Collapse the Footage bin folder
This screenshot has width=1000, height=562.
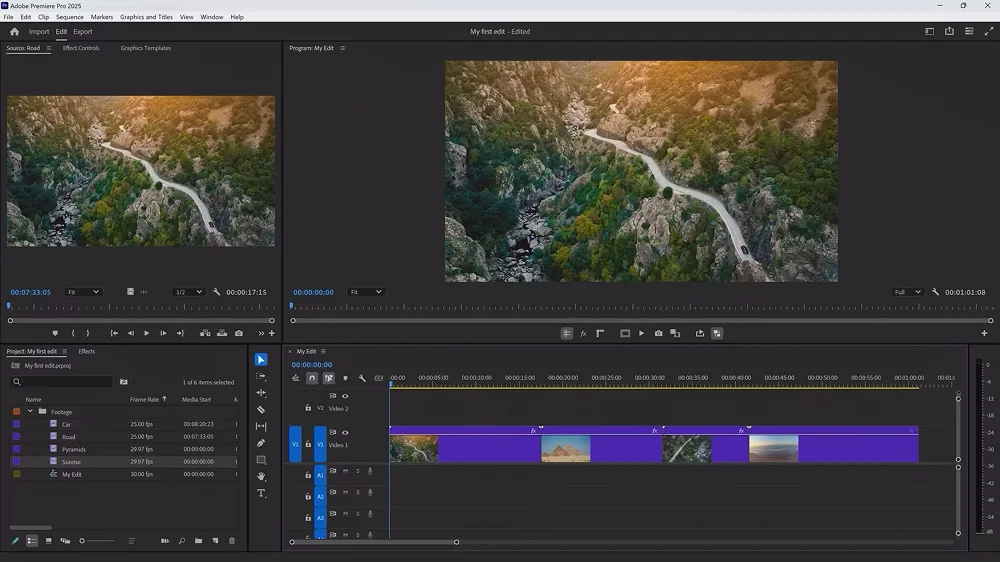[x=30, y=412]
